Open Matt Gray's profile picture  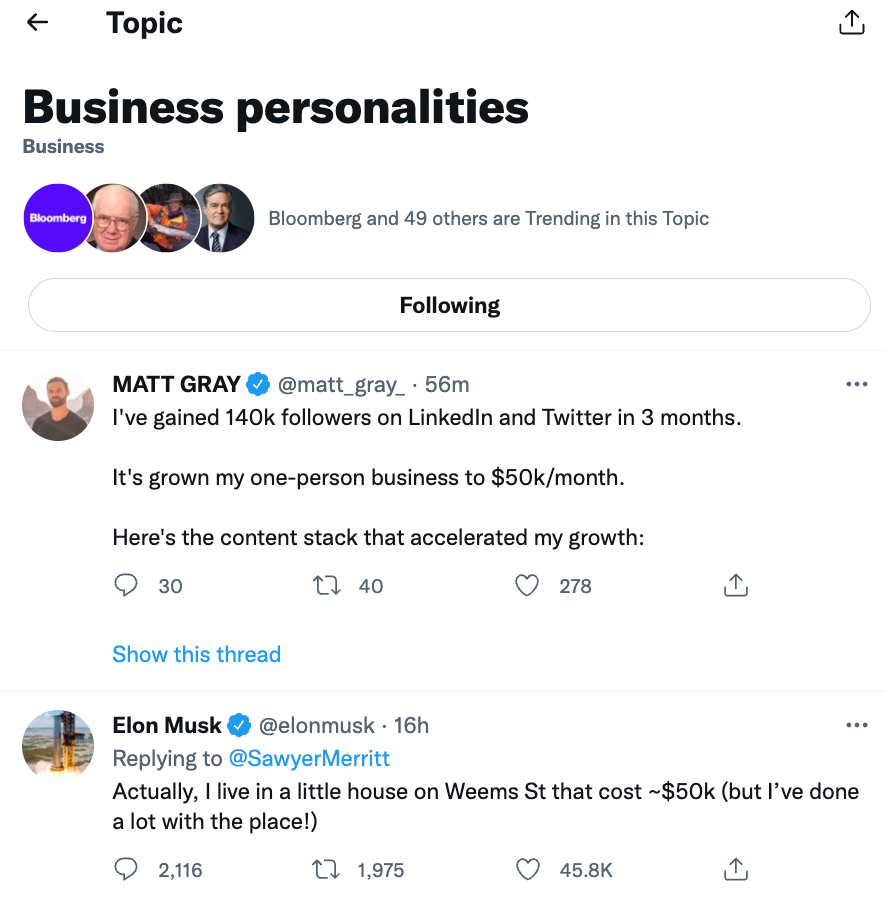coord(58,405)
